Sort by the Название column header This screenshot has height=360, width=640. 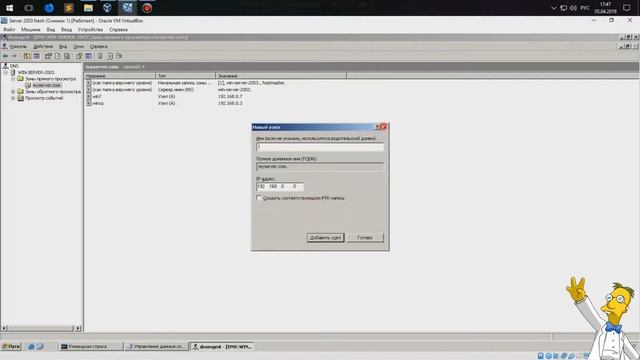[120, 76]
